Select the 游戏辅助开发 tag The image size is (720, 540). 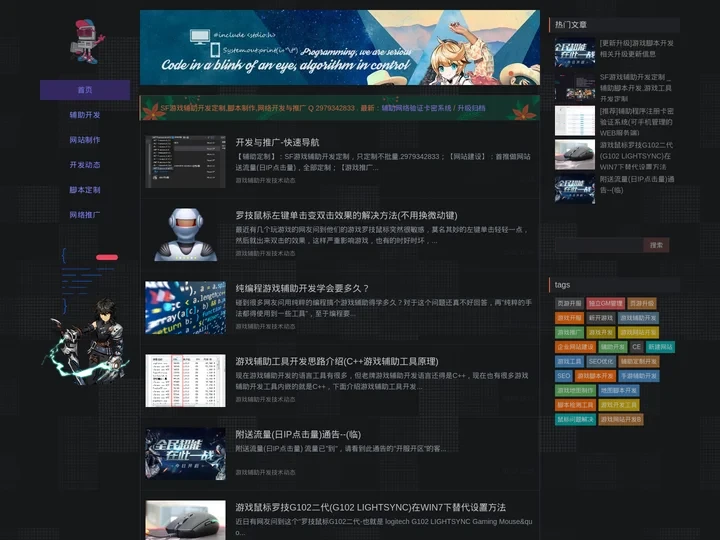coord(638,318)
